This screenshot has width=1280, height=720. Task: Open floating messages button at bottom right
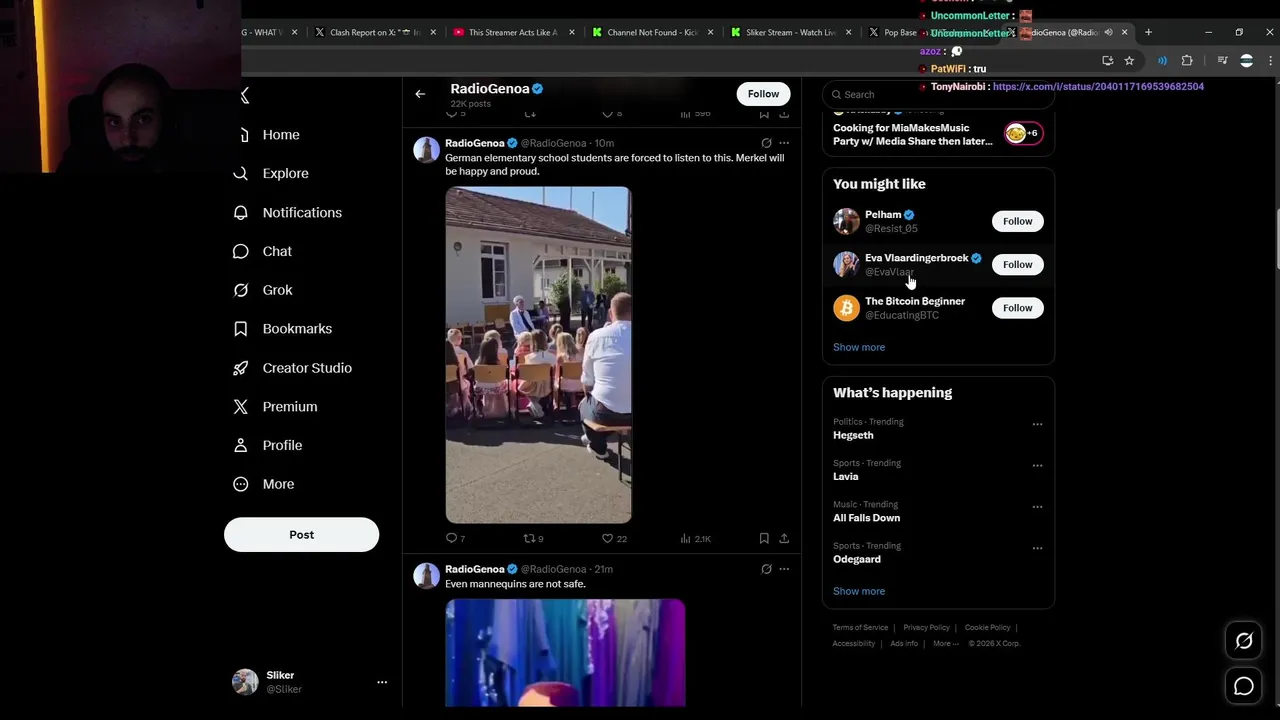[x=1244, y=686]
